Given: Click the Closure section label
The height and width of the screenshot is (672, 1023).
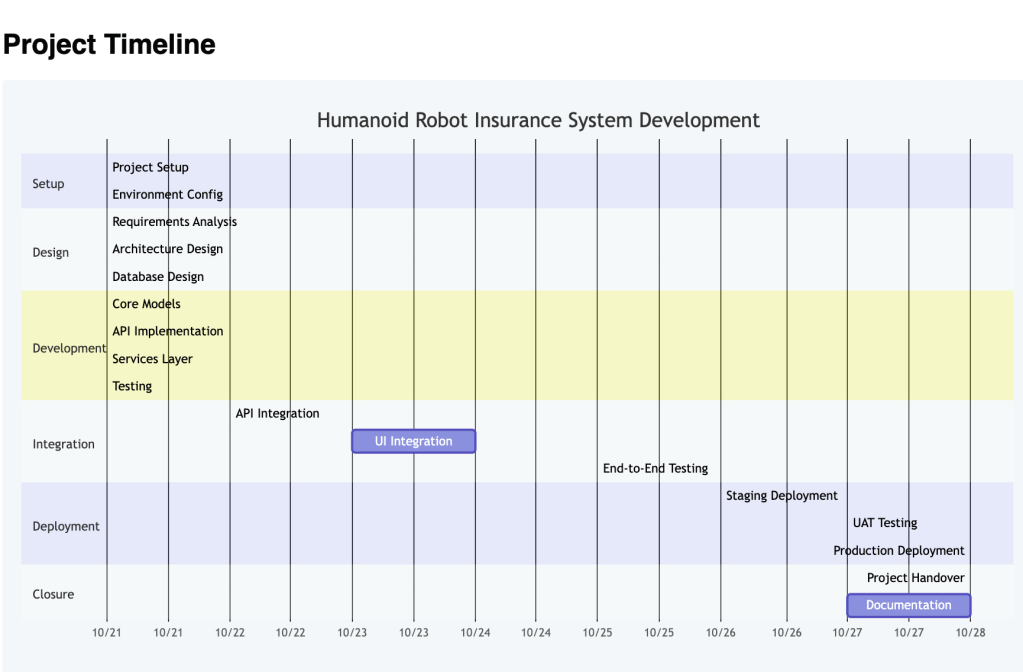Looking at the screenshot, I should coord(53,594).
